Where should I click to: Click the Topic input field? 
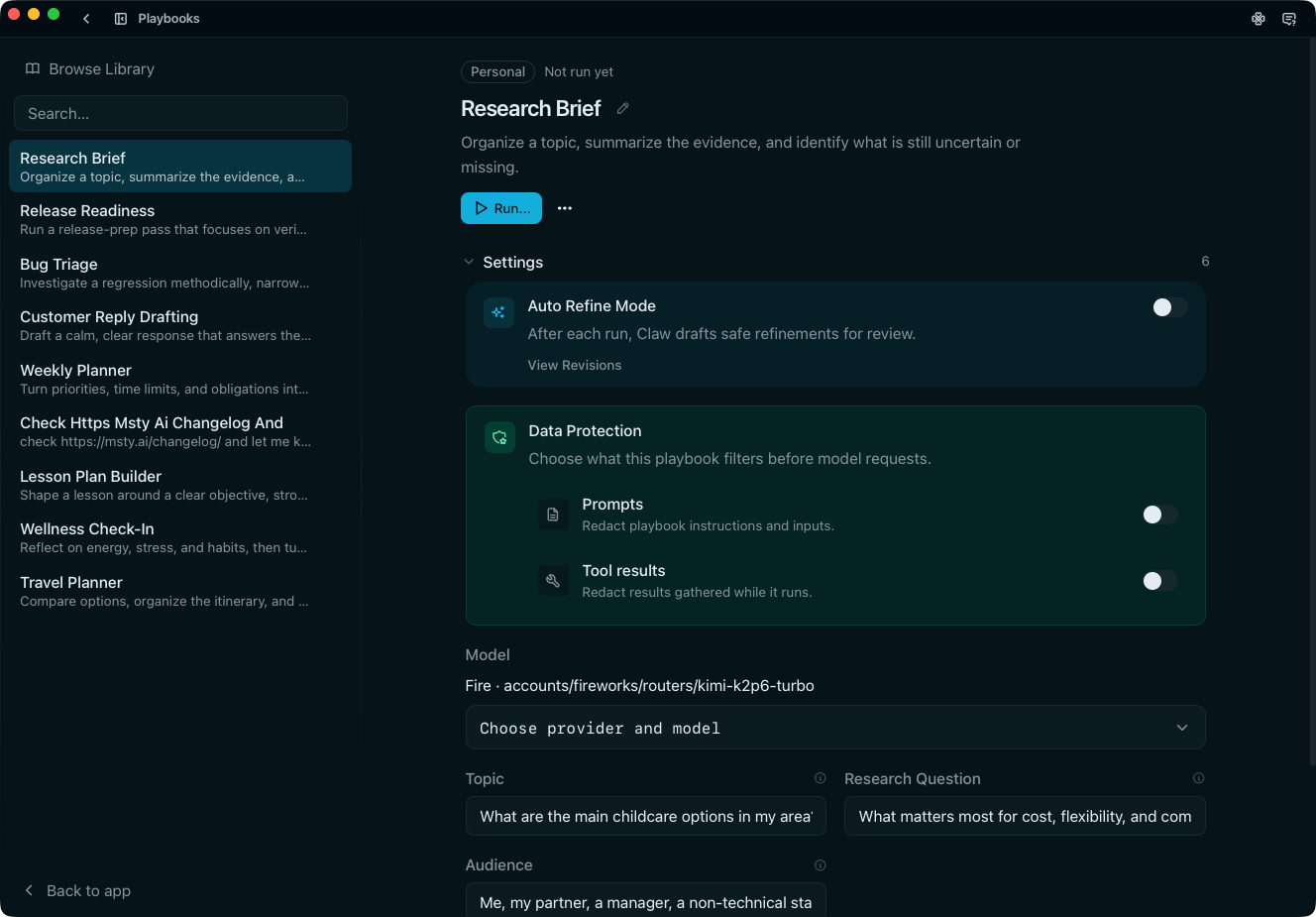[x=646, y=816]
